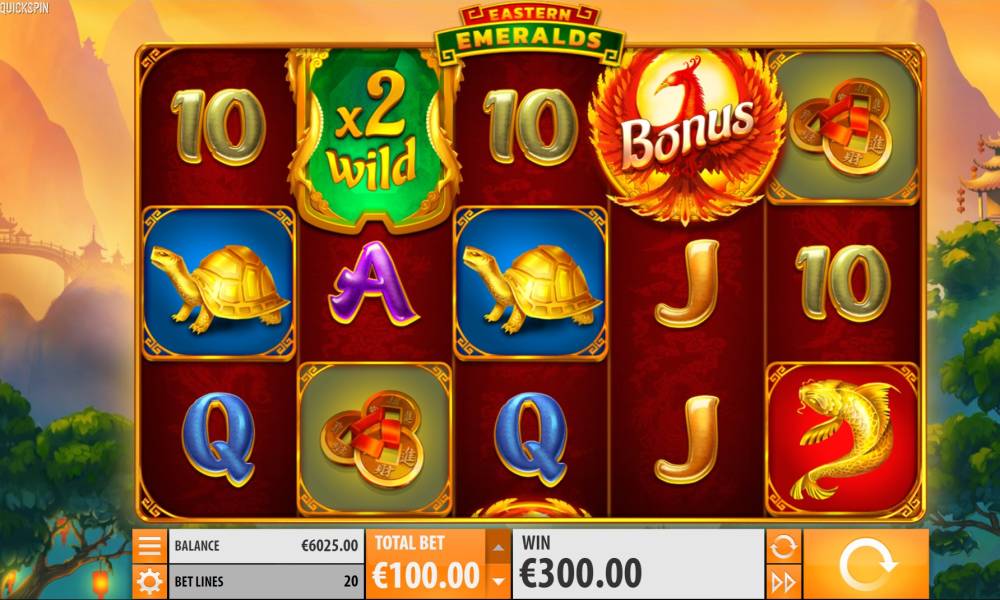Click the Total Bet €100.00 panel
This screenshot has height=600, width=1000.
point(425,564)
